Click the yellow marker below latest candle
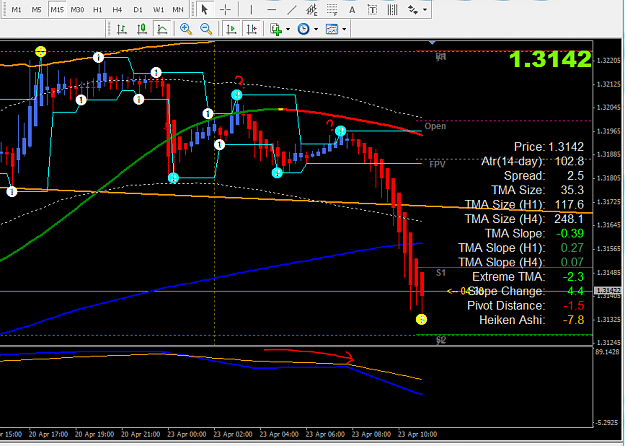625x446 pixels. click(421, 319)
